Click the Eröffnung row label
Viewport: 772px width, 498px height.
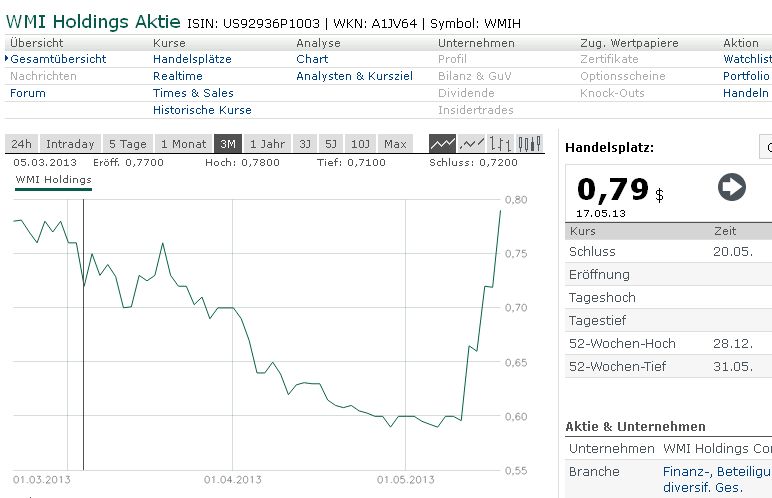pos(599,274)
